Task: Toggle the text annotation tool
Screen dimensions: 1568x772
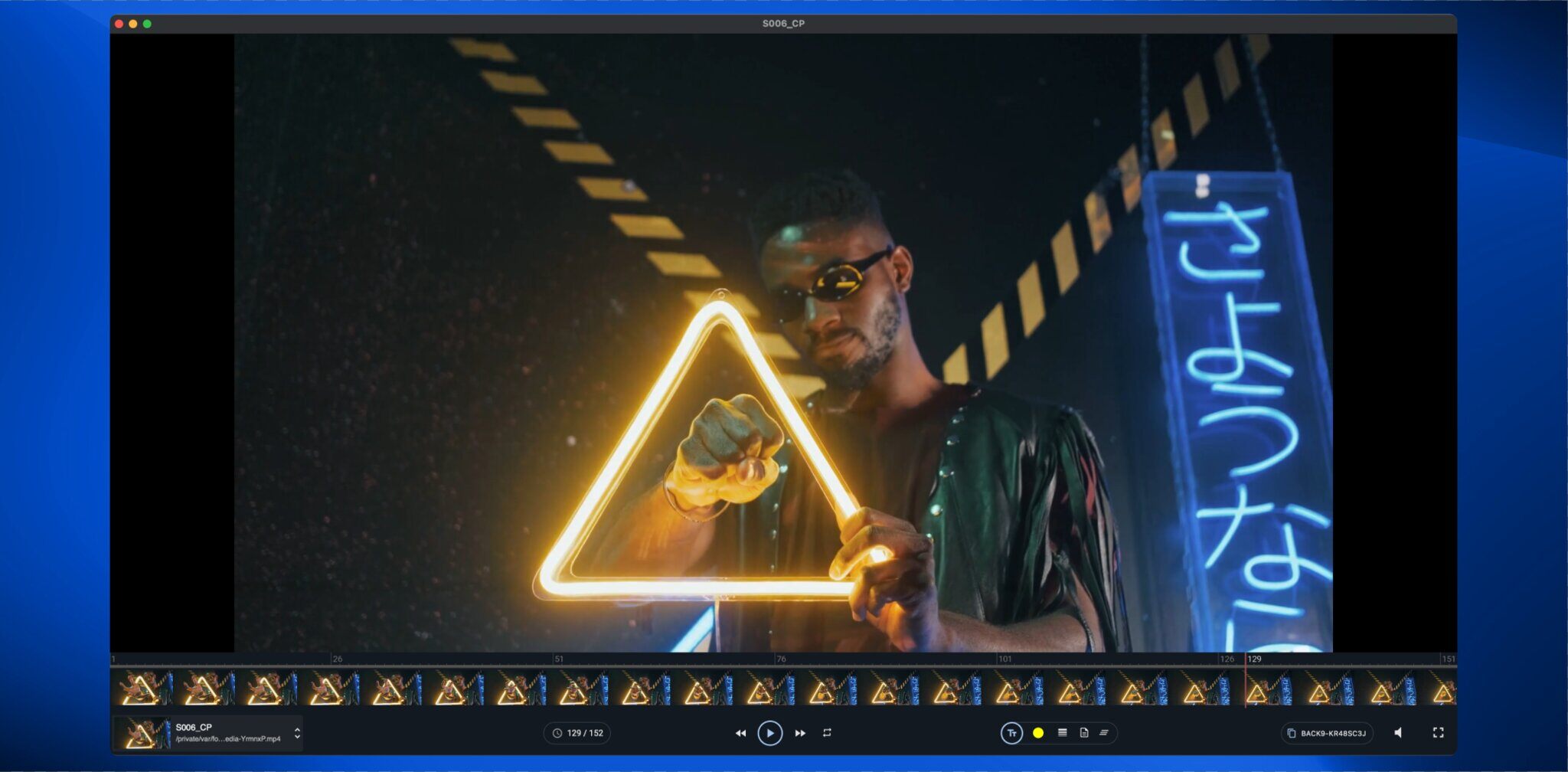Action: pyautogui.click(x=1011, y=733)
